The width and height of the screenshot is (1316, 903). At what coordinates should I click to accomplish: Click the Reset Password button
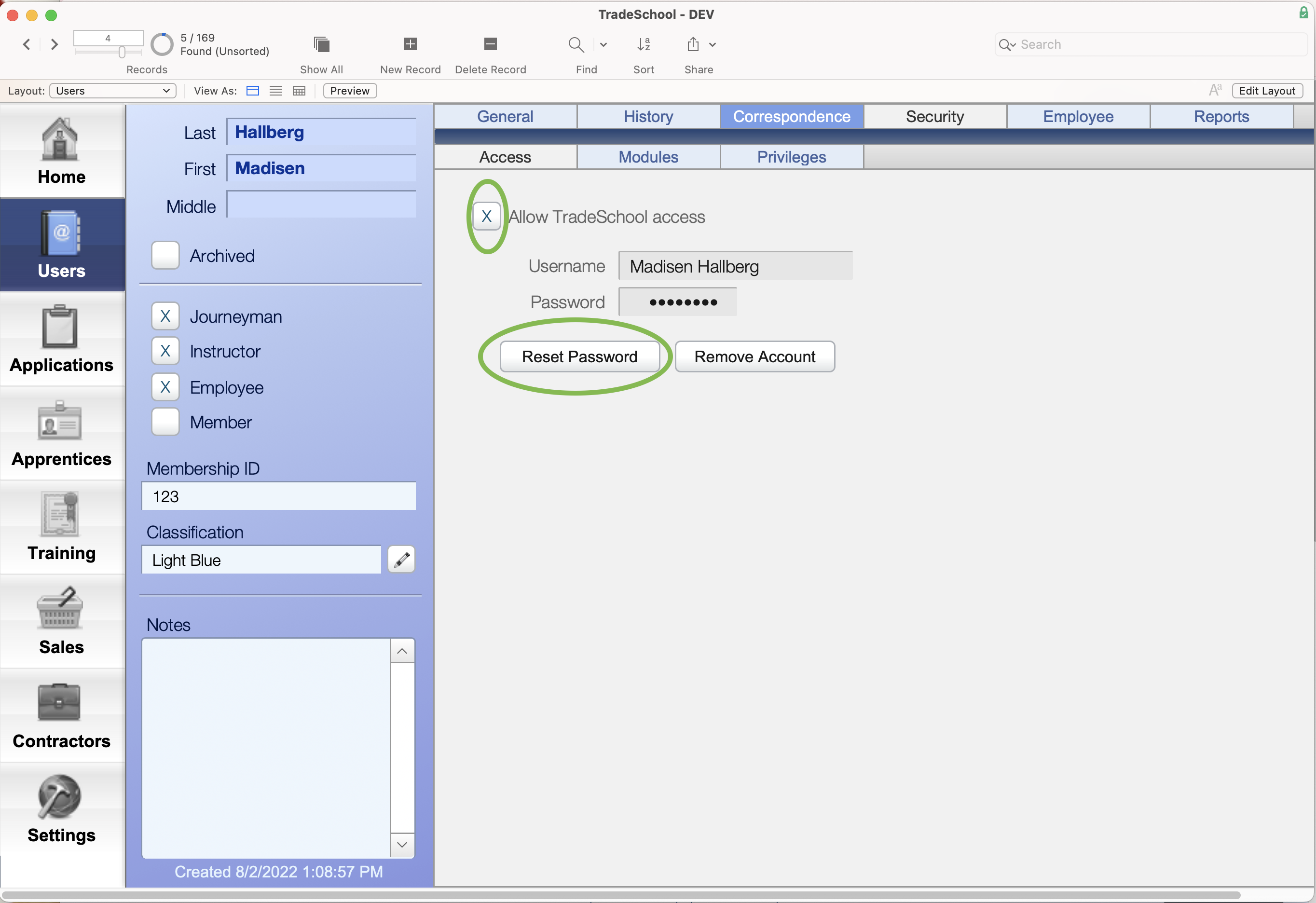[x=579, y=356]
